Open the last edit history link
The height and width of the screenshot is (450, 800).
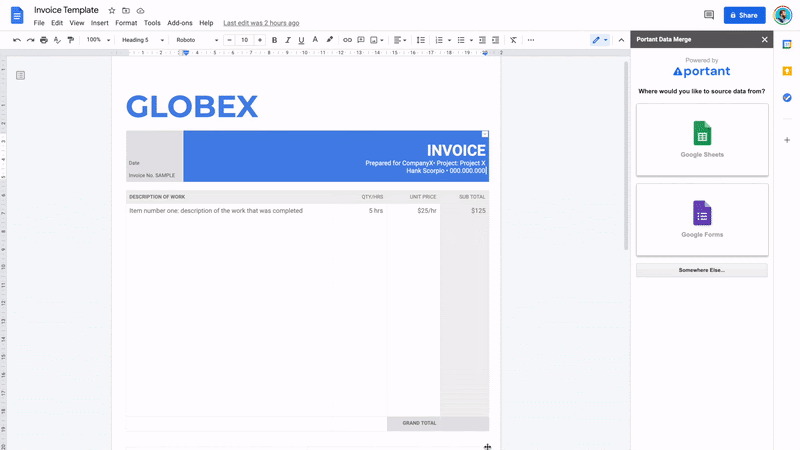coord(261,23)
